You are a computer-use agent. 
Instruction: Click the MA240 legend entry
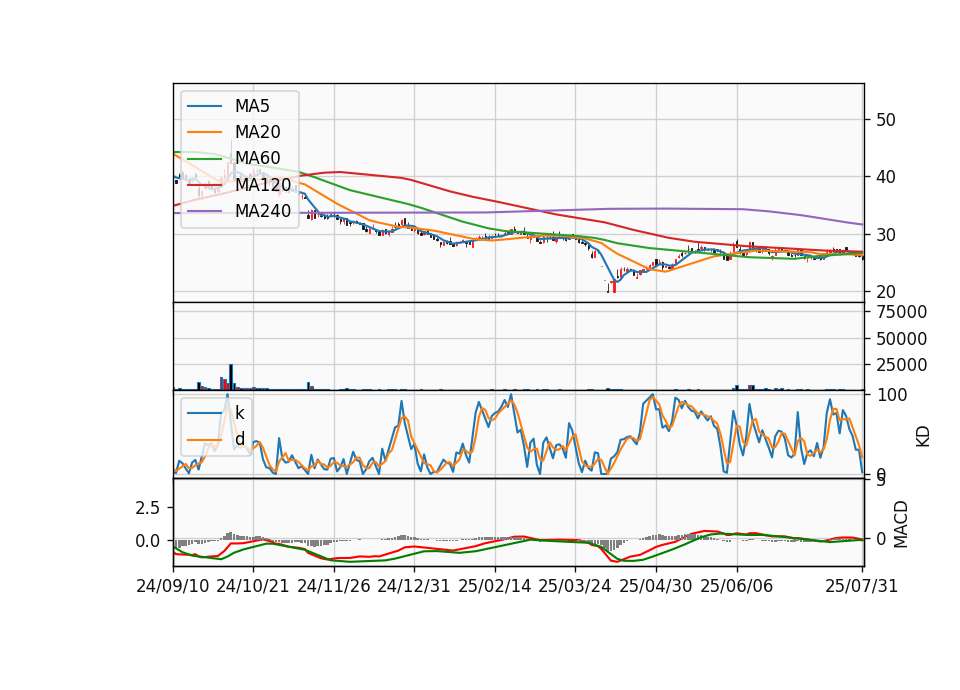point(239,211)
